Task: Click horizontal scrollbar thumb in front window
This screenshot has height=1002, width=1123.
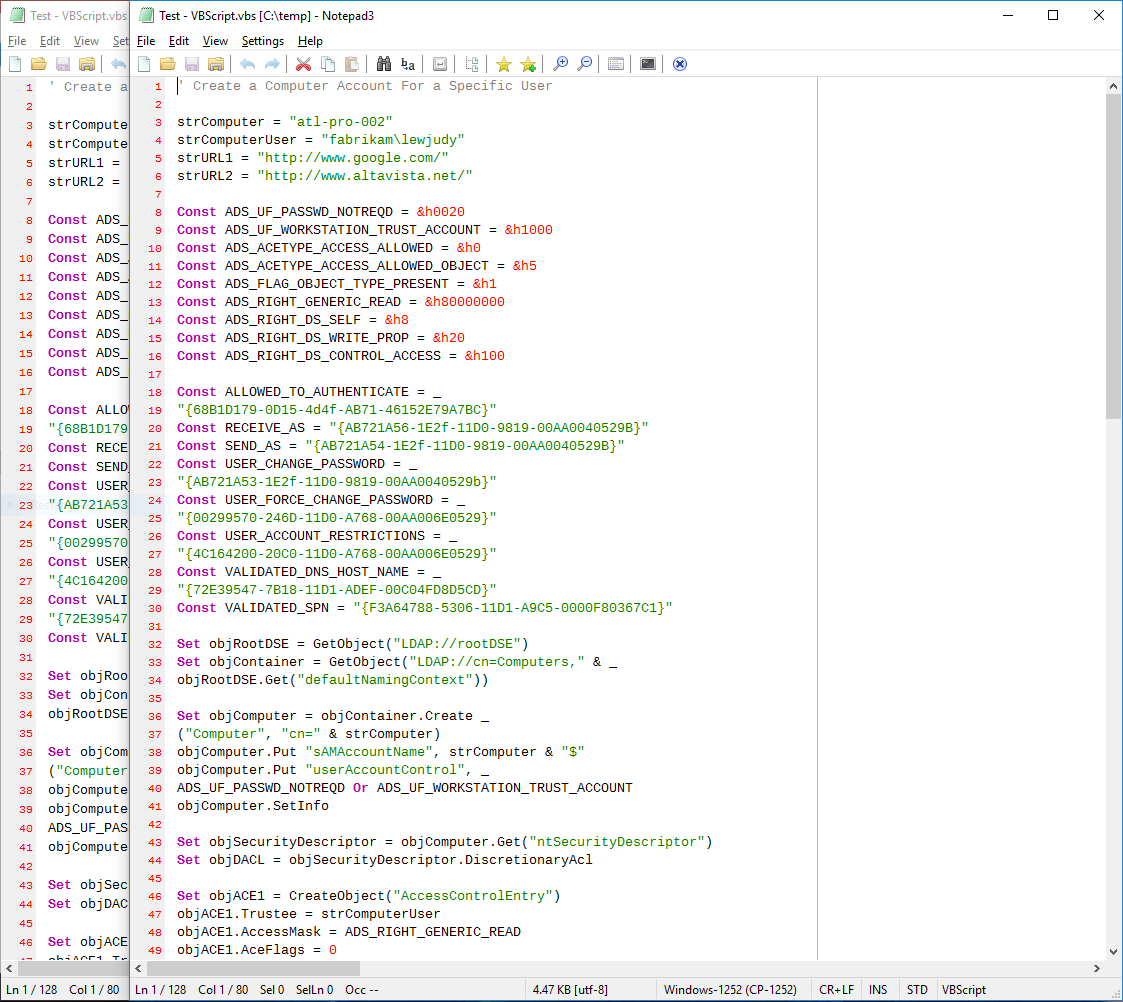Action: pos(254,968)
